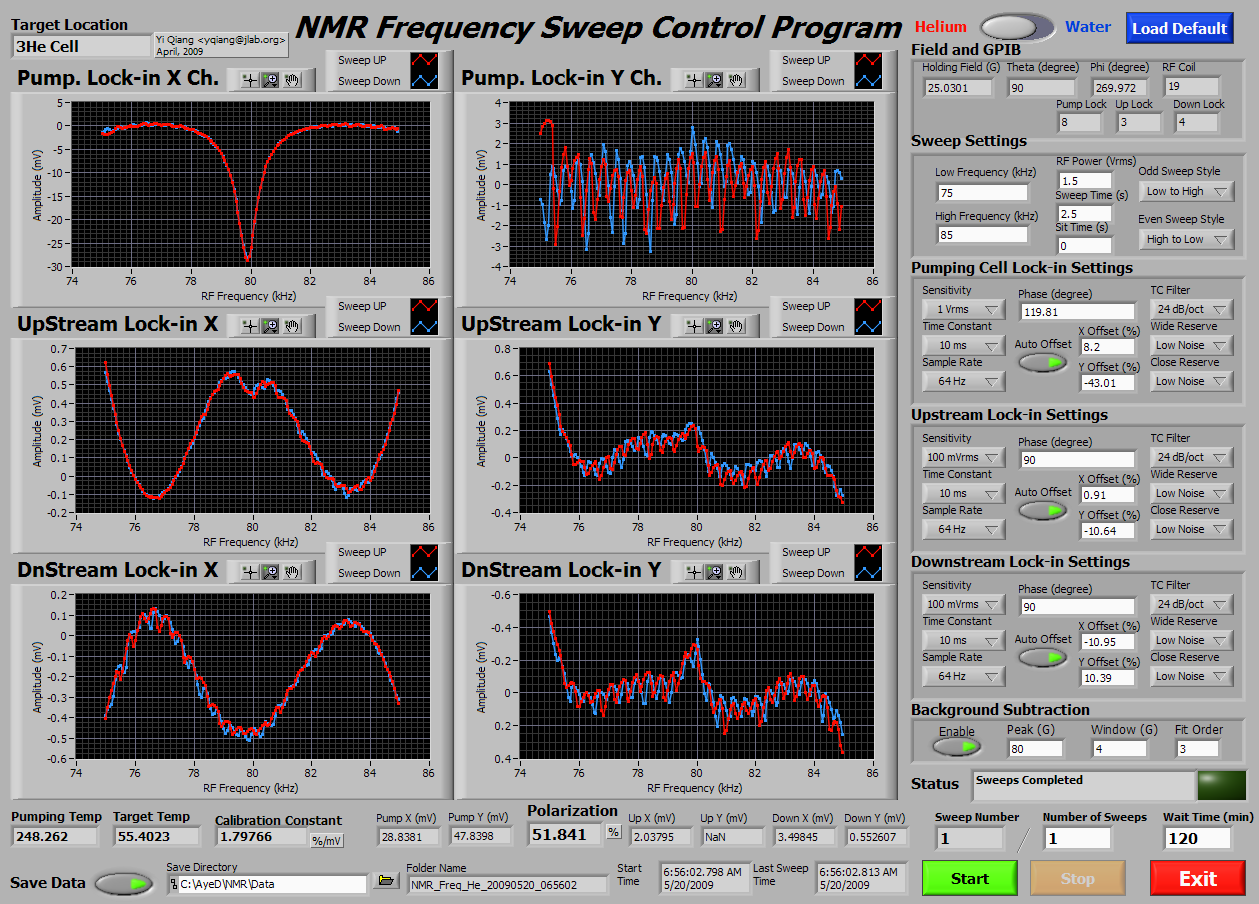Select zoom tool on UpStream Lock-in Y graph
1259x904 pixels.
click(714, 325)
